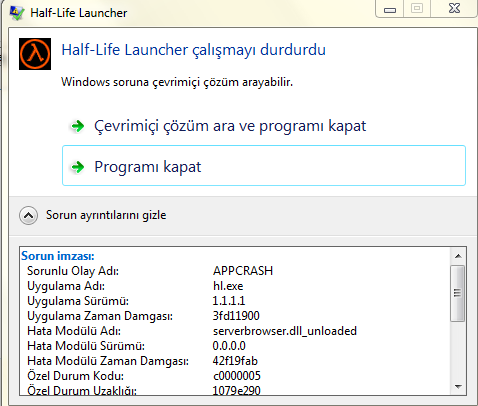Collapse details with the round chevron button

pyautogui.click(x=28, y=215)
